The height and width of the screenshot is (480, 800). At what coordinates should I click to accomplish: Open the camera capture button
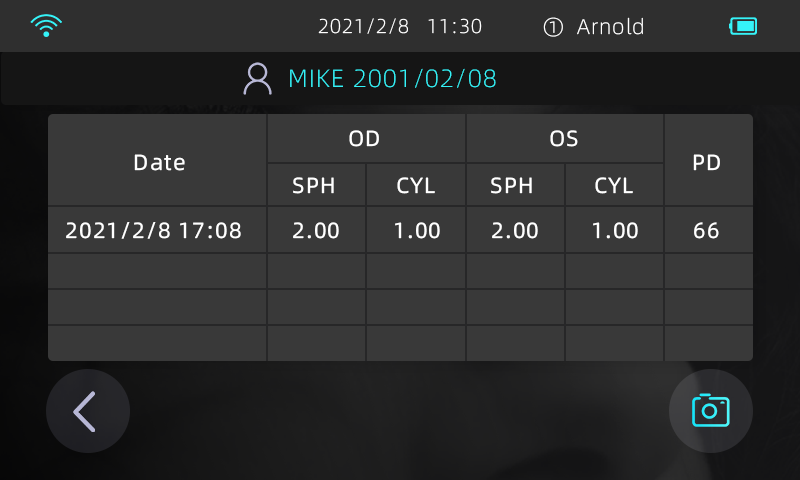pyautogui.click(x=710, y=411)
